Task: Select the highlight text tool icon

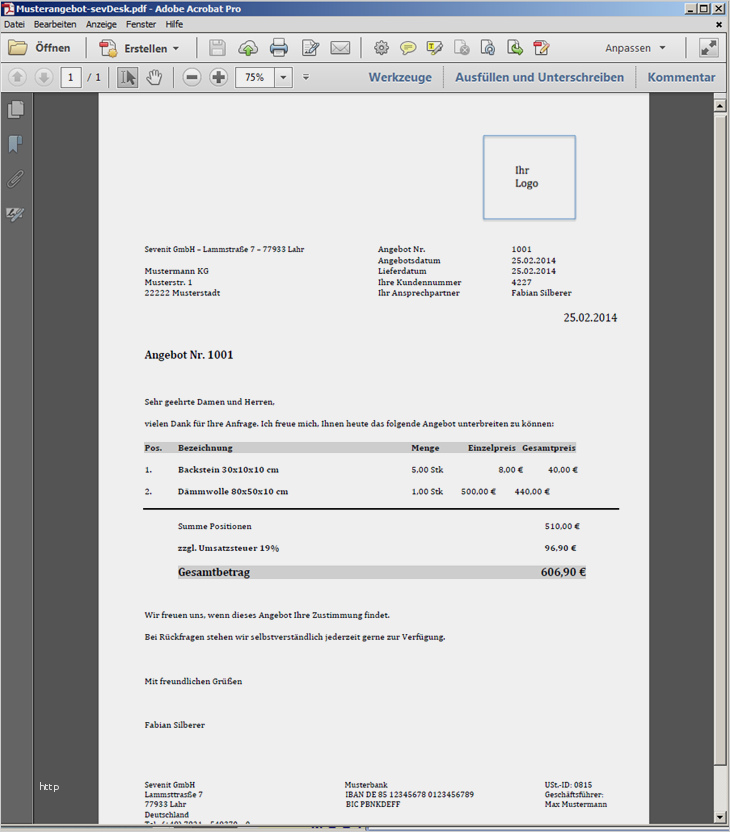Action: tap(434, 48)
